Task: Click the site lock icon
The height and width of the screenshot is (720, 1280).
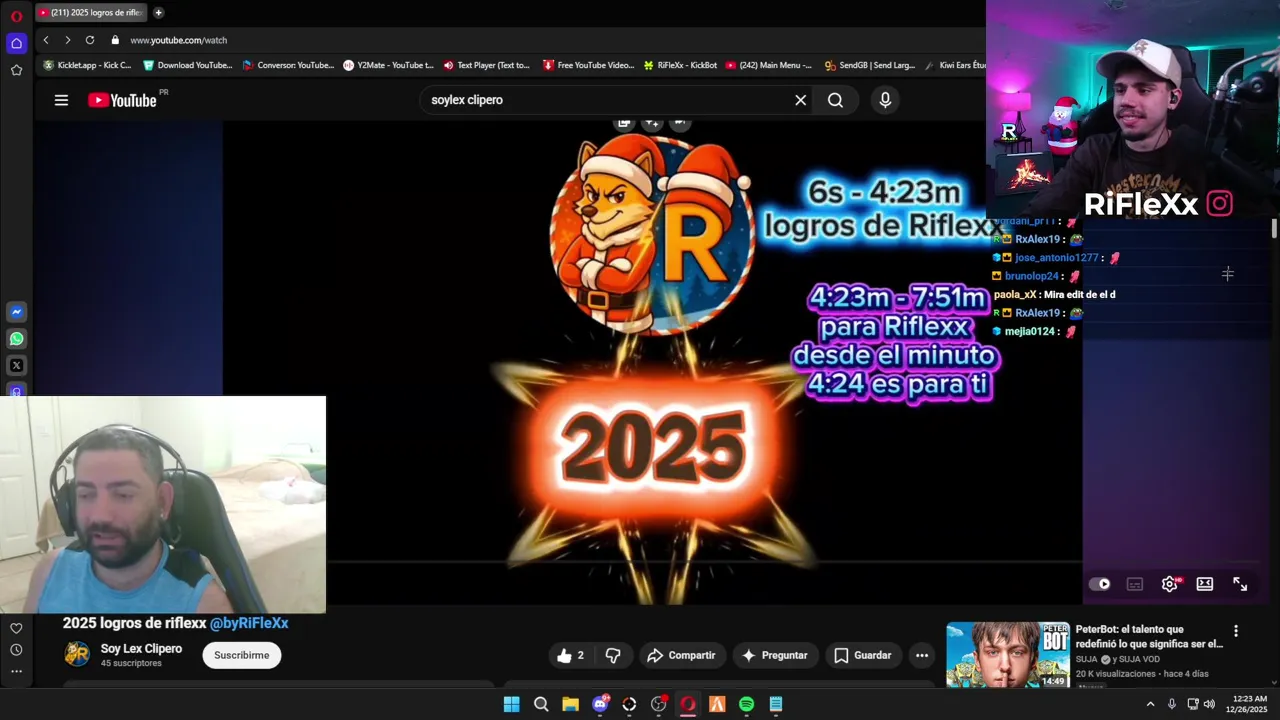Action: [x=115, y=40]
